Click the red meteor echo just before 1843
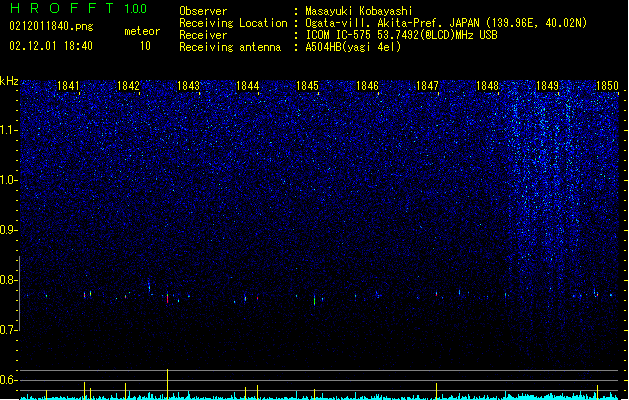The height and width of the screenshot is (400, 629). 167,298
